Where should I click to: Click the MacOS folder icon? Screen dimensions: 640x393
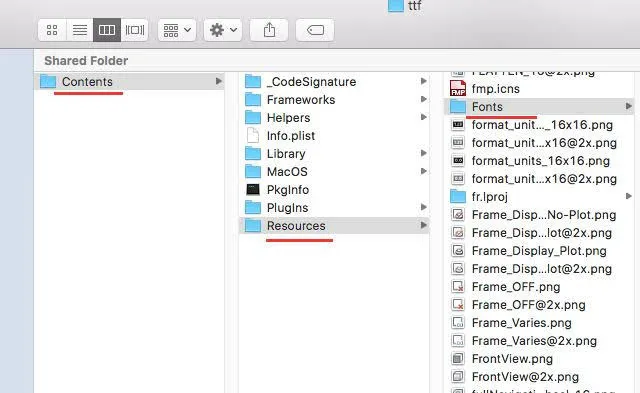click(x=253, y=171)
